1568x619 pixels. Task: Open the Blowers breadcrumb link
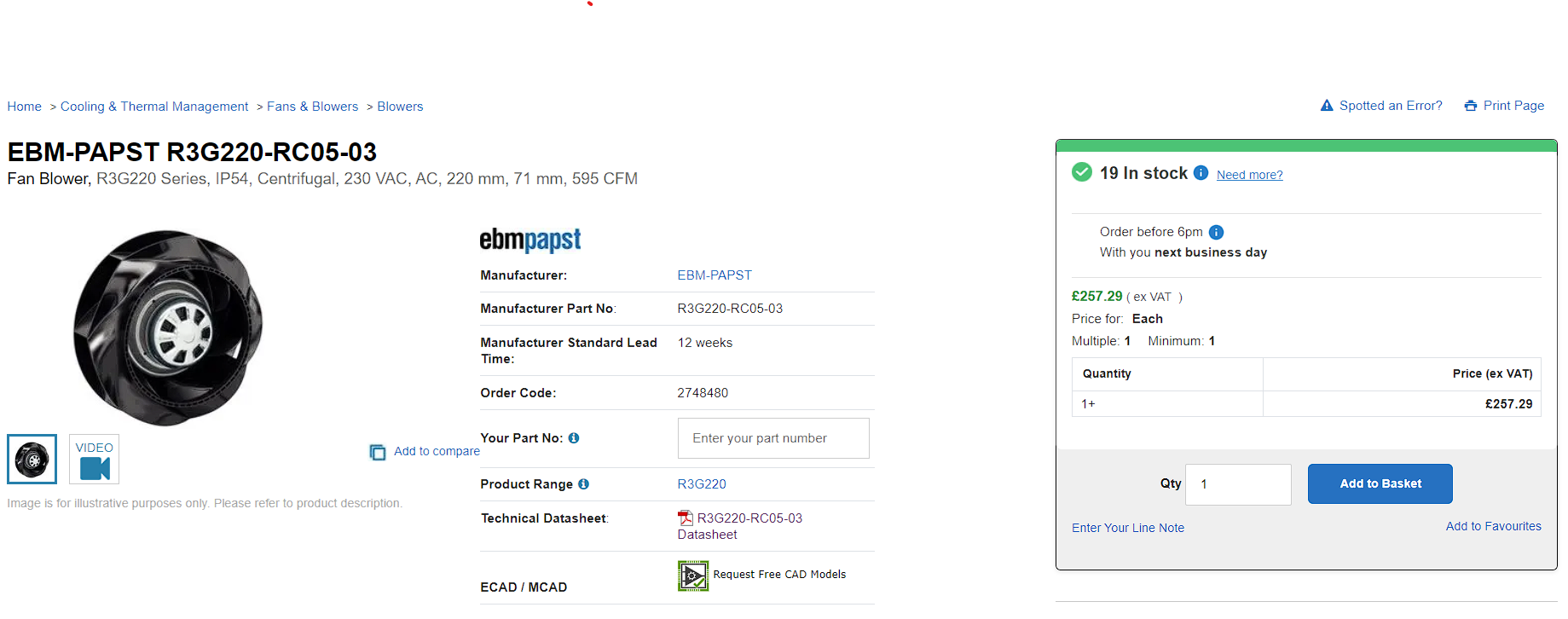coord(400,107)
